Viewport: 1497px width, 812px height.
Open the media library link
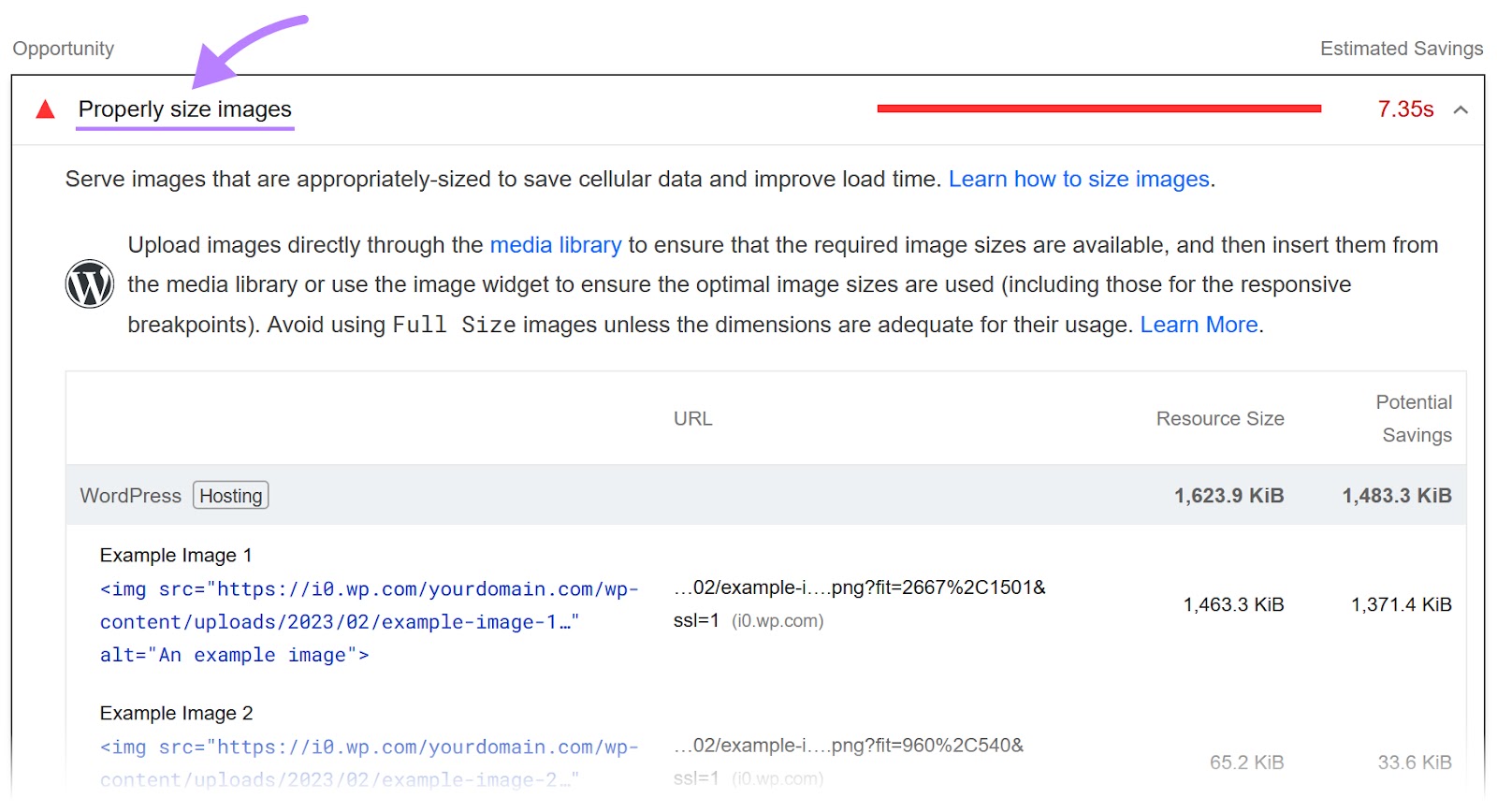[555, 245]
